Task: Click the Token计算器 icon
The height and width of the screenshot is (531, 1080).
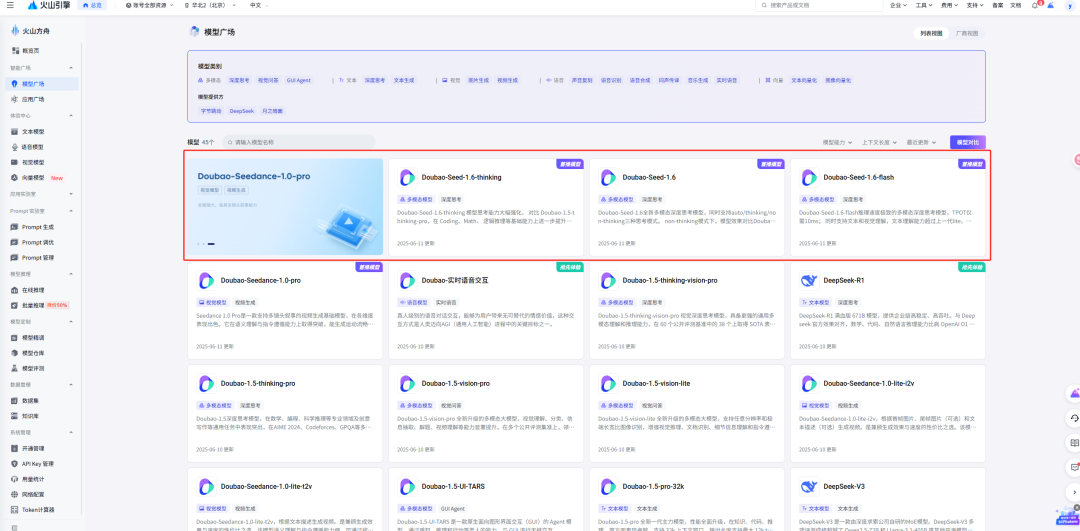Action: tap(15, 510)
